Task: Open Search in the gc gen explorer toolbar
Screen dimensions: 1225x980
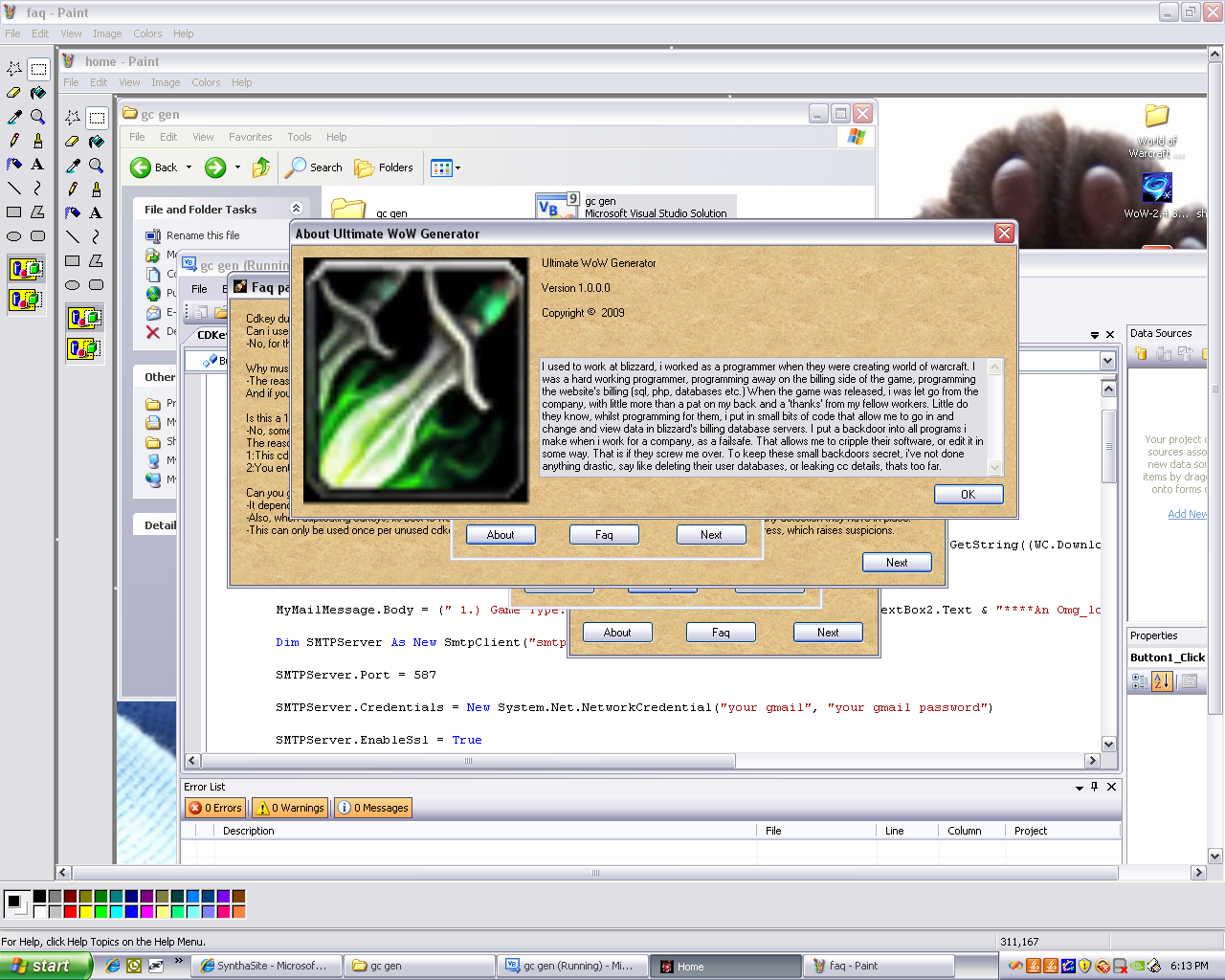Action: coord(314,167)
